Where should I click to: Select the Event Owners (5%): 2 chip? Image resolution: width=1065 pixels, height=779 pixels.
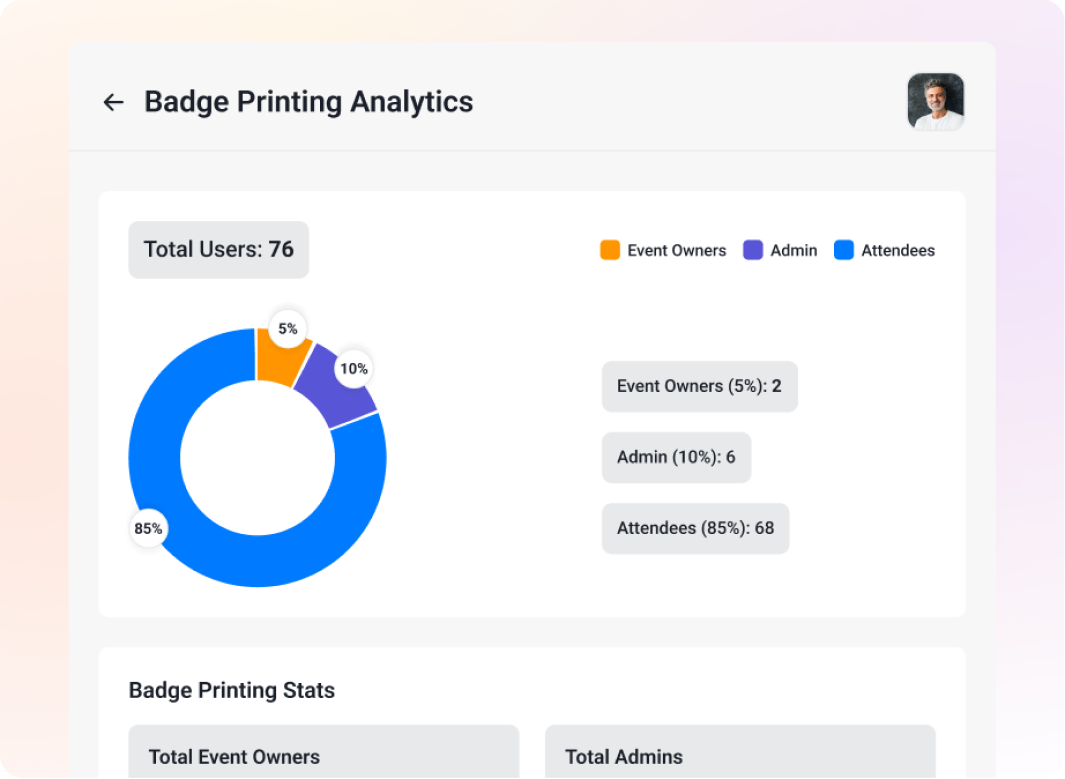tap(700, 386)
